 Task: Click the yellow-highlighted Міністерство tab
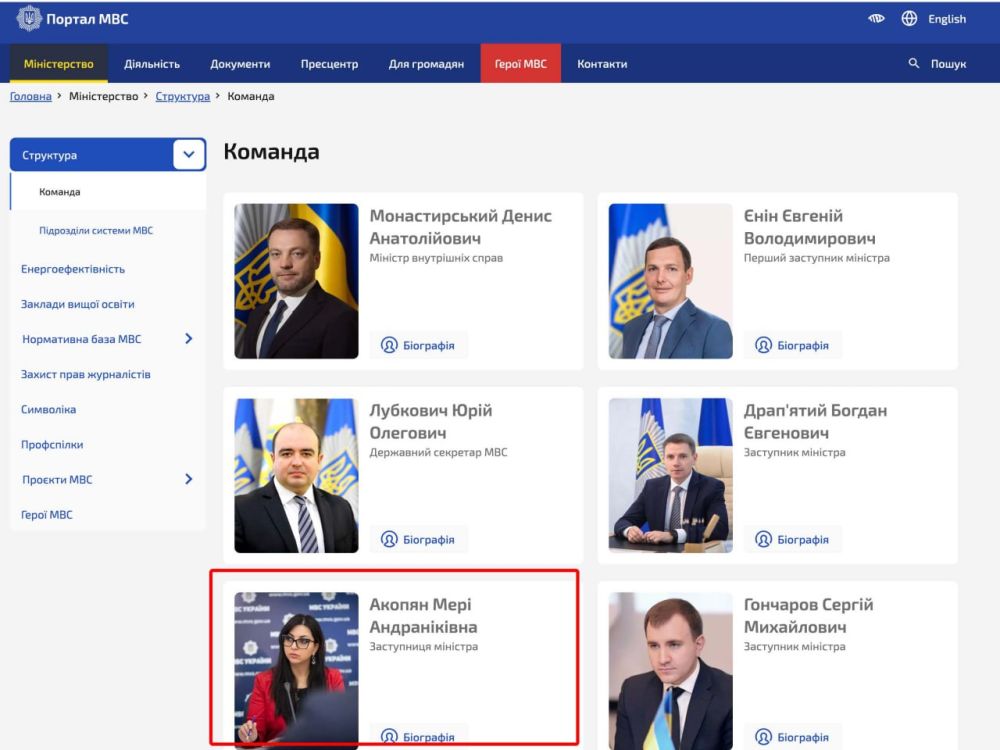click(58, 63)
